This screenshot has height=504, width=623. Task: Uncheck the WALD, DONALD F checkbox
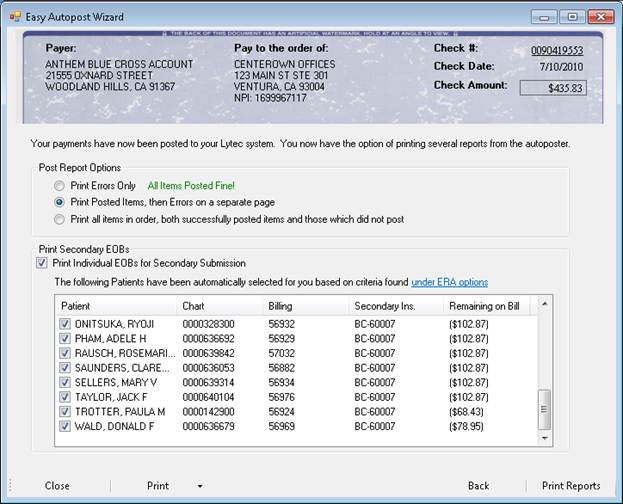pos(66,426)
